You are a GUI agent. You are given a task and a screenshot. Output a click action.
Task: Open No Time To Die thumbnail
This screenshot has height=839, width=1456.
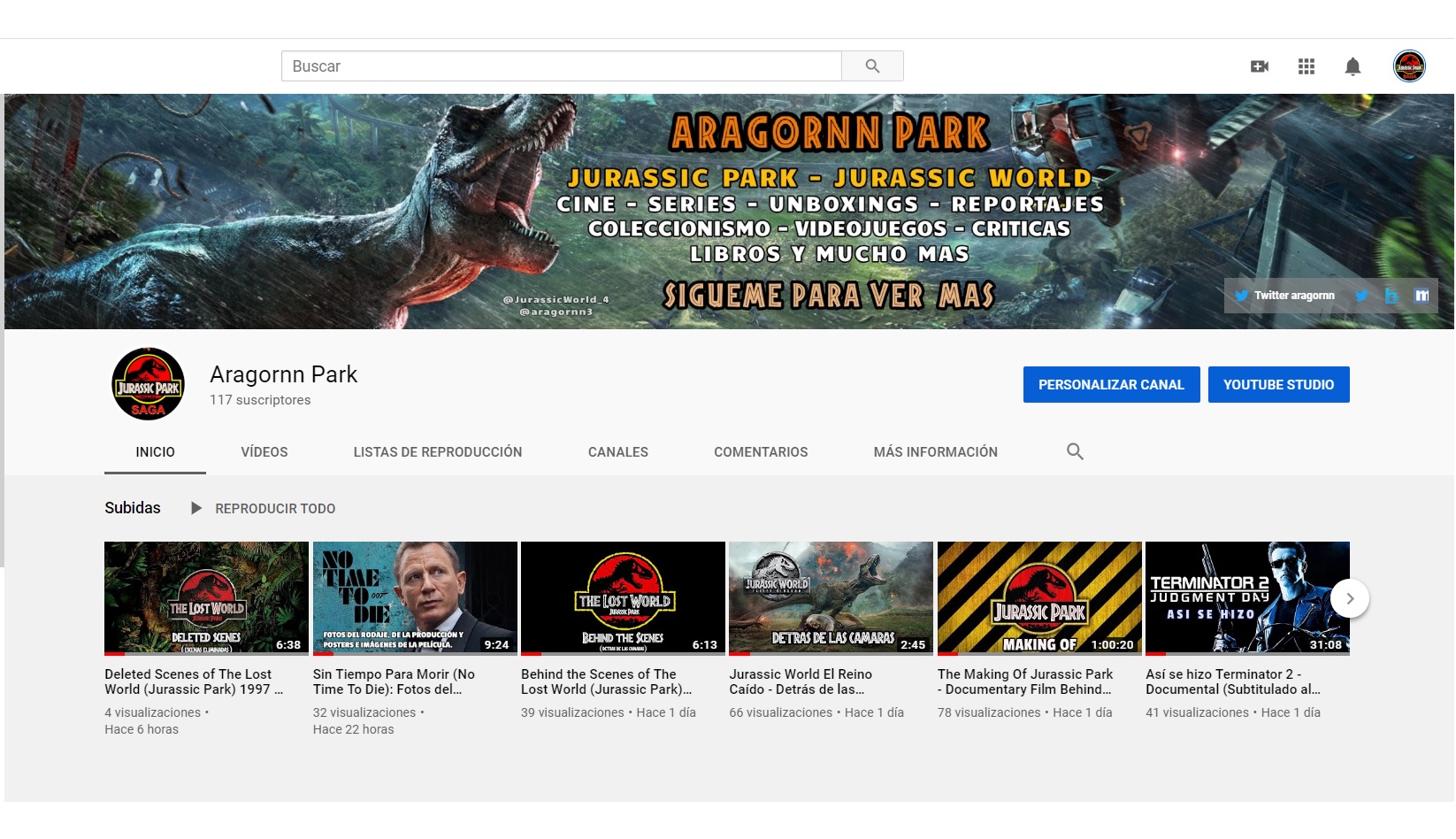tap(415, 598)
